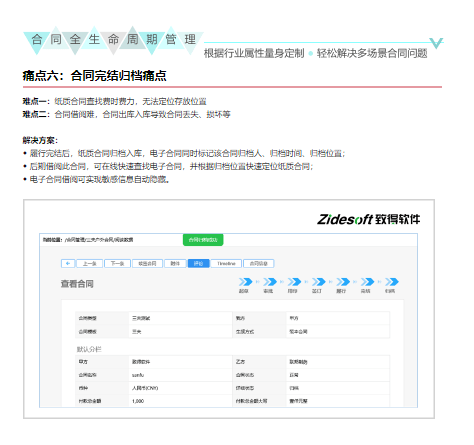Click the breadcrumb path starting with 合同管理
The image size is (474, 445).
click(x=99, y=240)
